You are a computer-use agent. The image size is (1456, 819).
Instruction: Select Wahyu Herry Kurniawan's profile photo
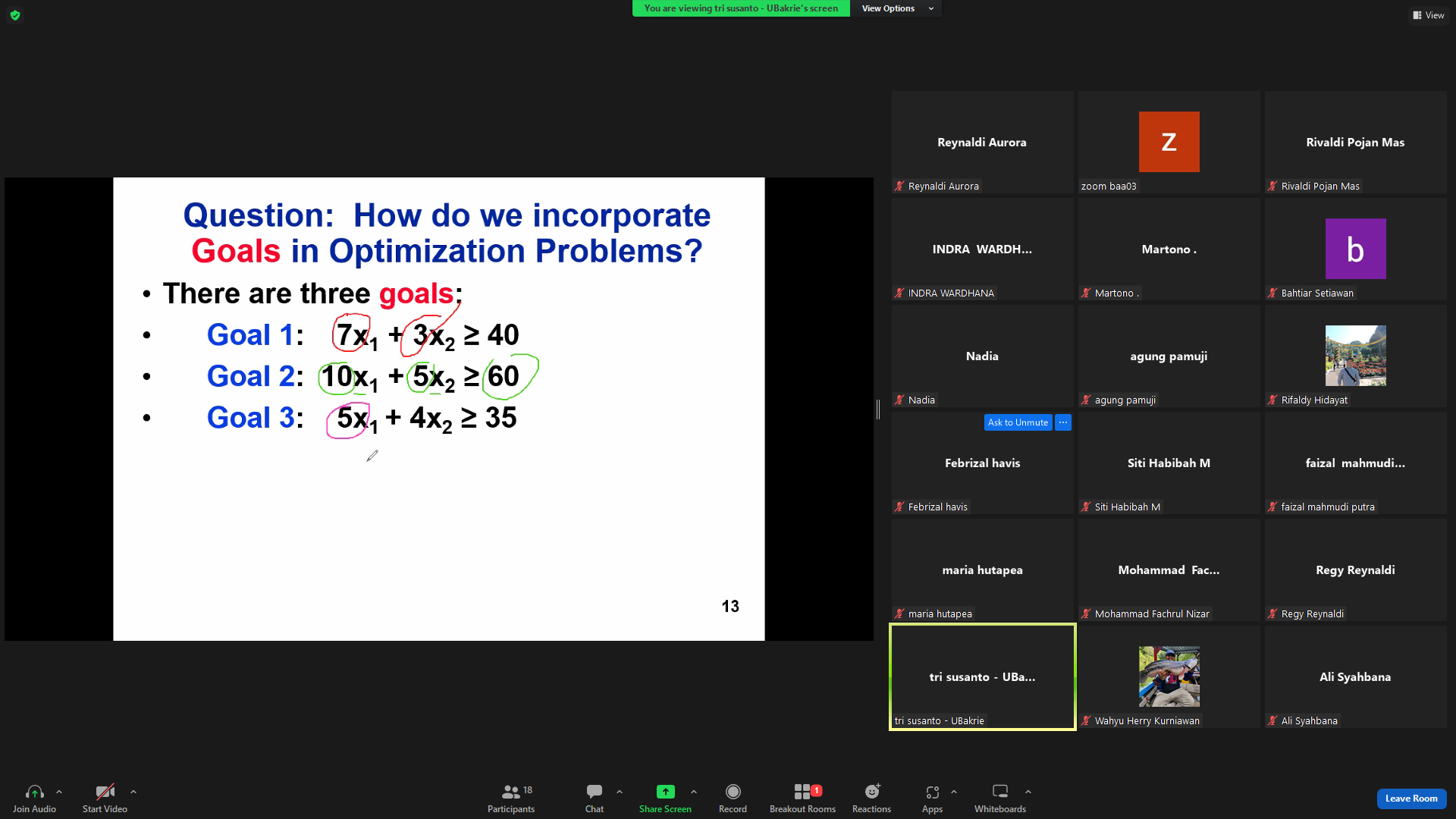(x=1169, y=676)
